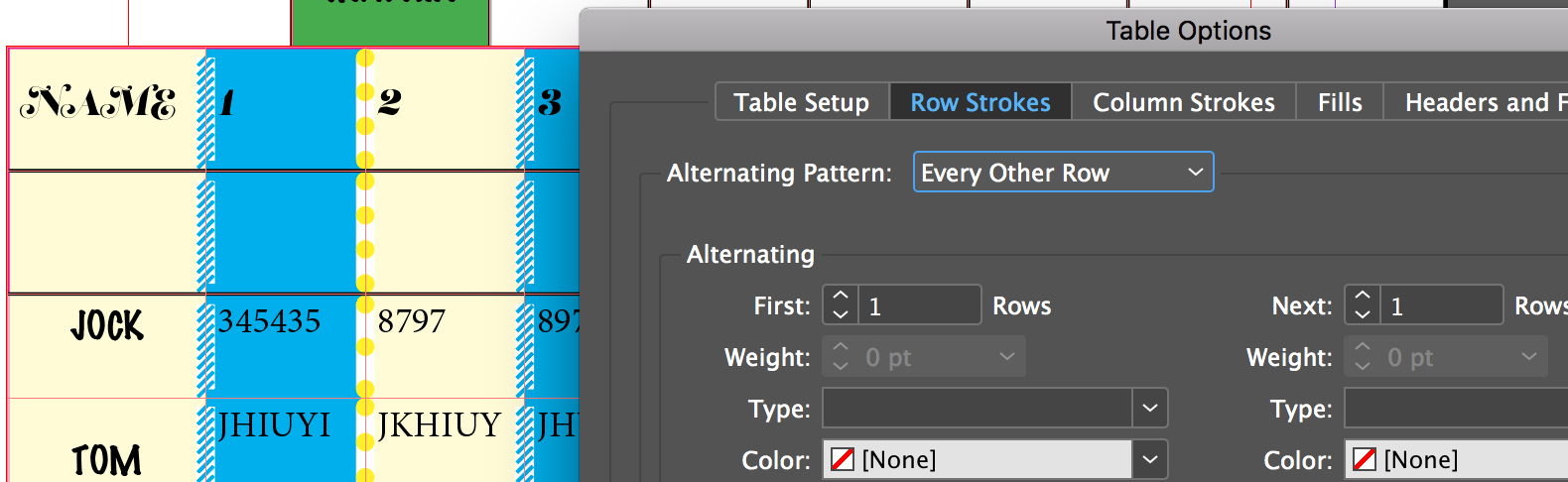Open the first Weight dropdown
The image size is (1568, 482).
pos(923,357)
